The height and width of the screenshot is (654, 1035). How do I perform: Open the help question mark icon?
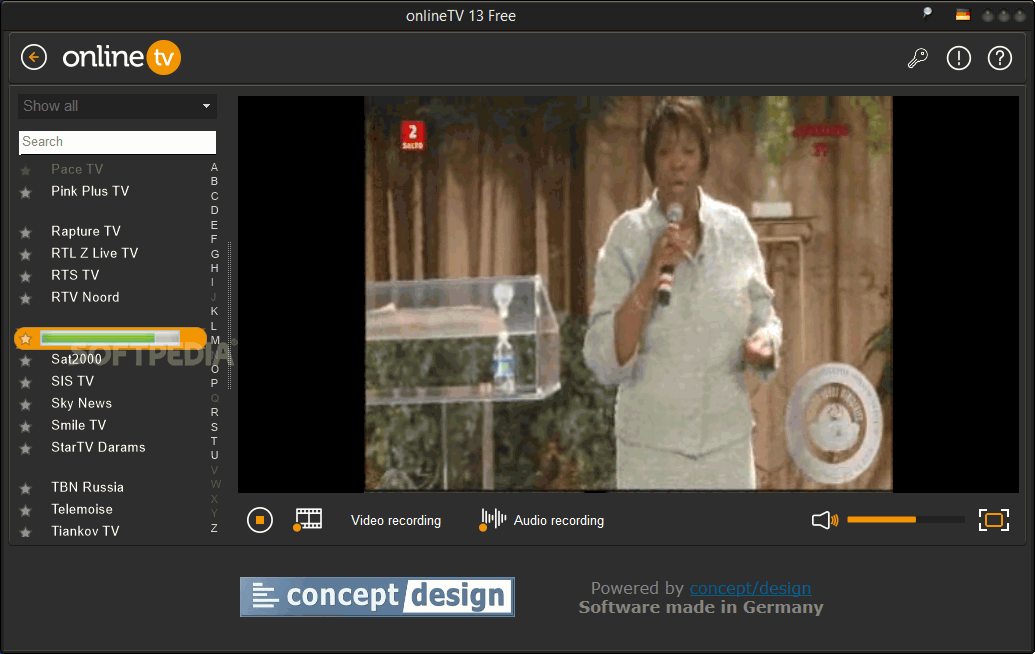pos(999,58)
